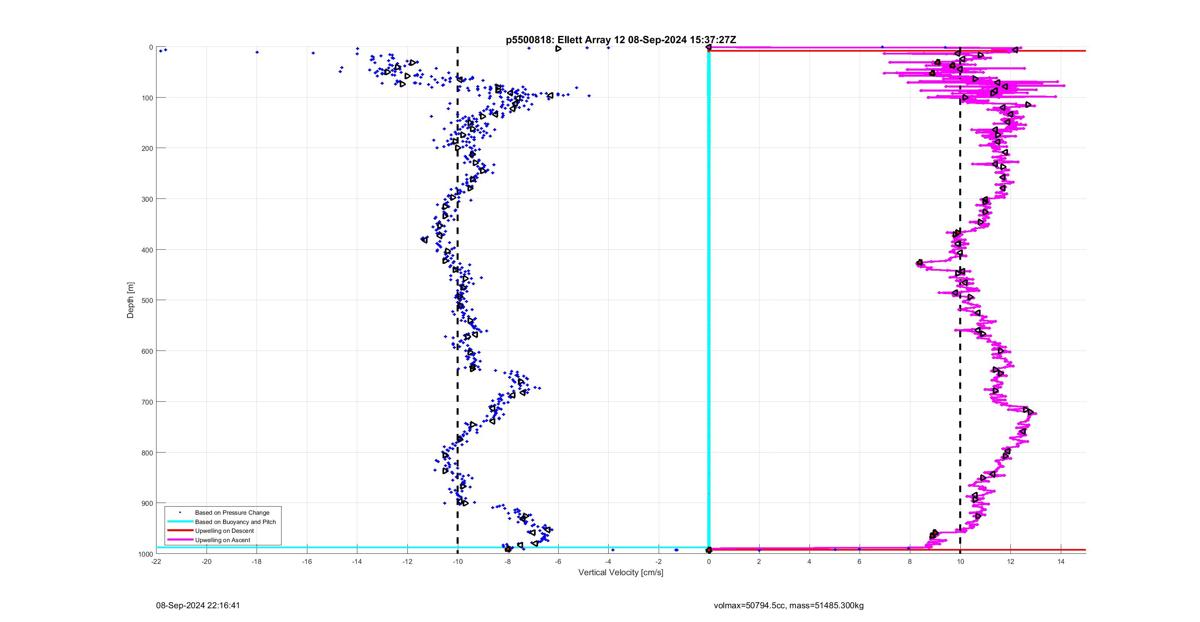1200x622 pixels.
Task: Click velocity axis tick label '-2'
Action: pyautogui.click(x=658, y=561)
